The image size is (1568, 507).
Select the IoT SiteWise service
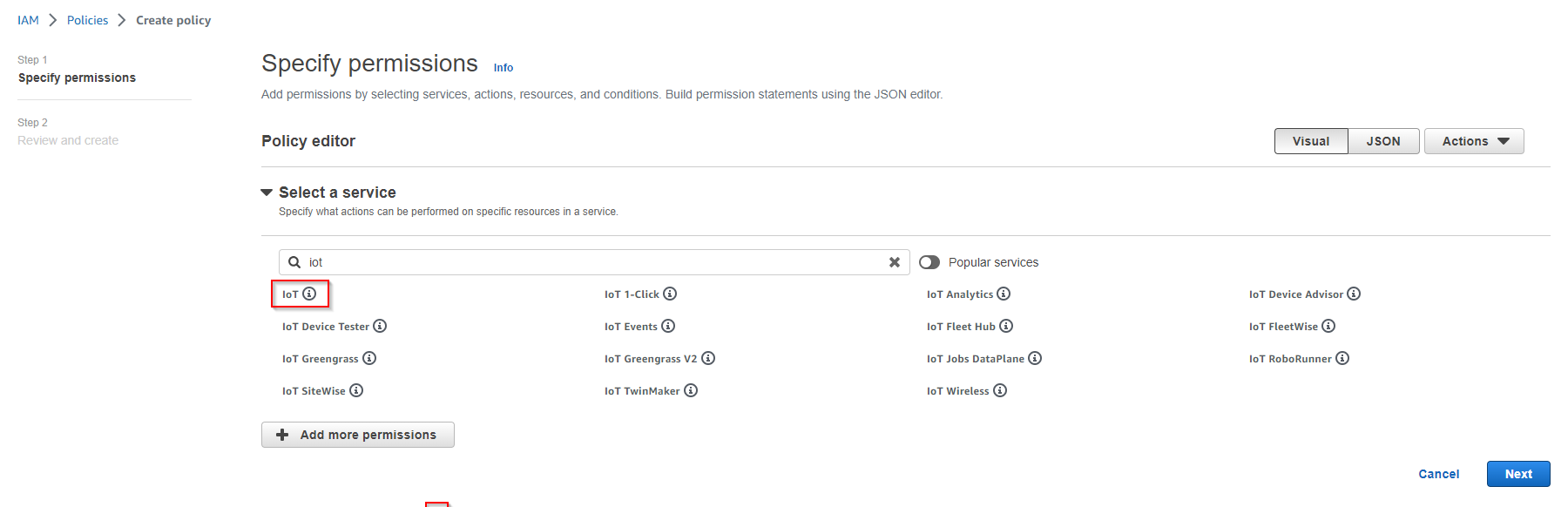[x=314, y=391]
